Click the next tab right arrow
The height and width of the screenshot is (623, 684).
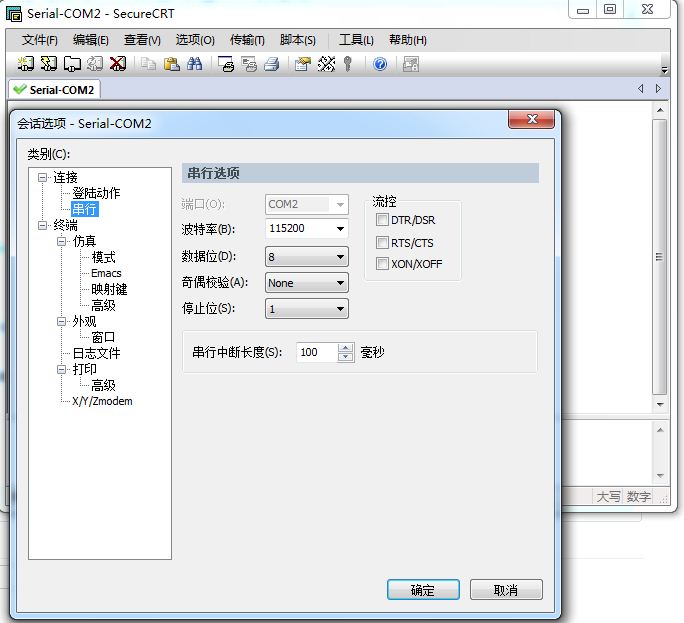pos(658,89)
